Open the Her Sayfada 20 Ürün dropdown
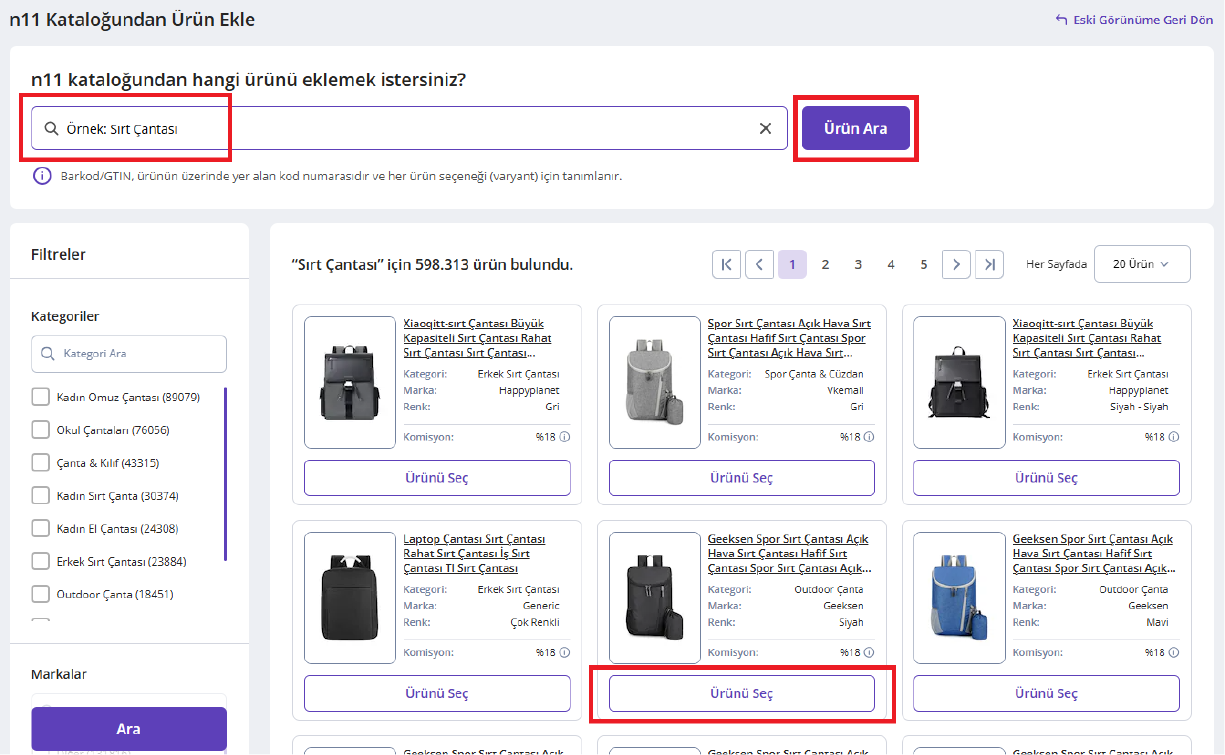 pos(1142,264)
